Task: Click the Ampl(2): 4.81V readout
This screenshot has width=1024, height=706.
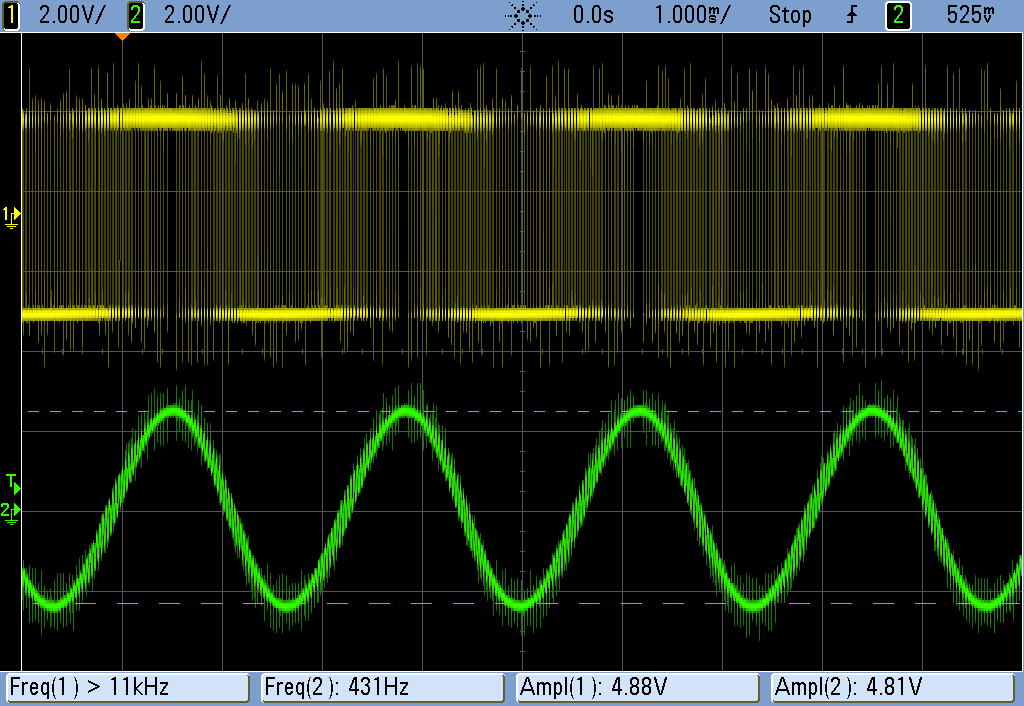Action: pyautogui.click(x=894, y=687)
